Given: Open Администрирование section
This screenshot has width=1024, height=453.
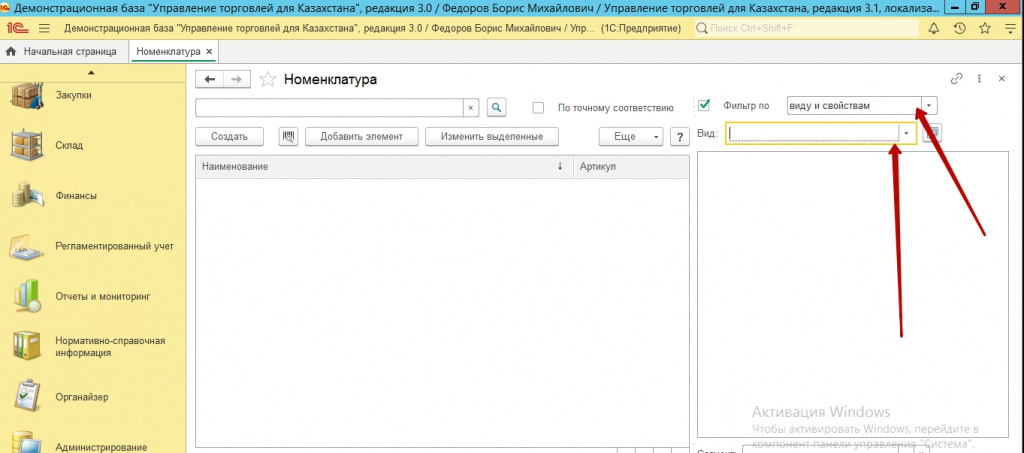Looking at the screenshot, I should pyautogui.click(x=101, y=447).
